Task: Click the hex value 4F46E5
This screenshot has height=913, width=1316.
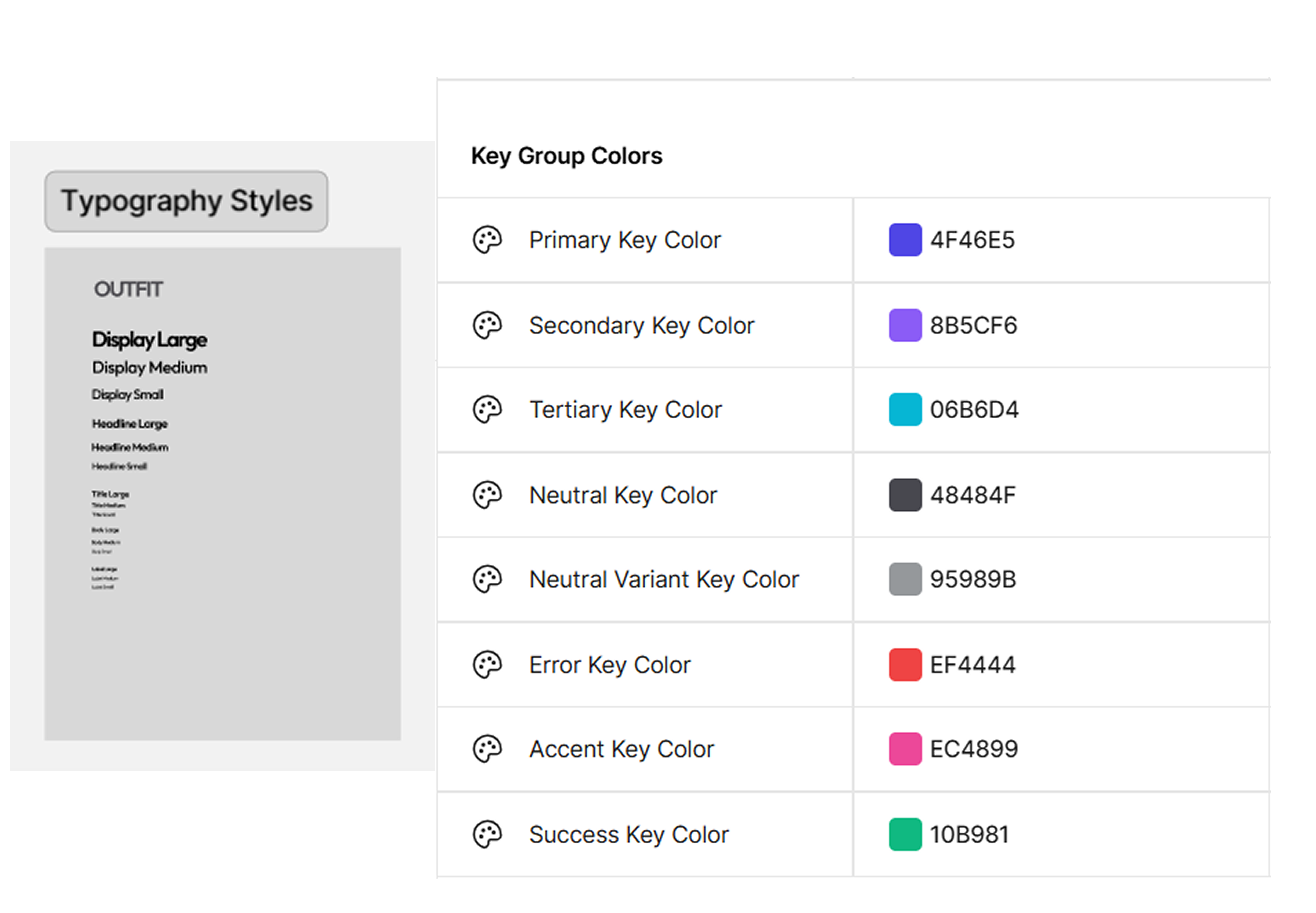Action: (x=972, y=240)
